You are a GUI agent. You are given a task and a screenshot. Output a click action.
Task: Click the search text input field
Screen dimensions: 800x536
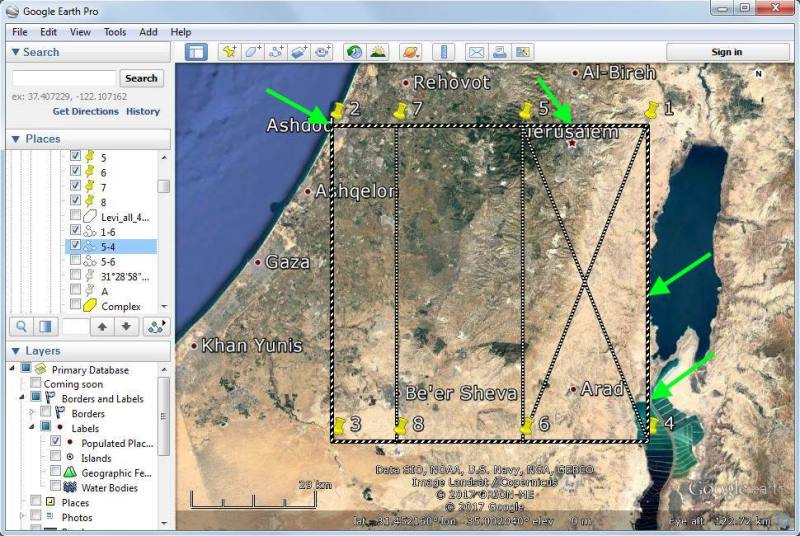point(64,78)
